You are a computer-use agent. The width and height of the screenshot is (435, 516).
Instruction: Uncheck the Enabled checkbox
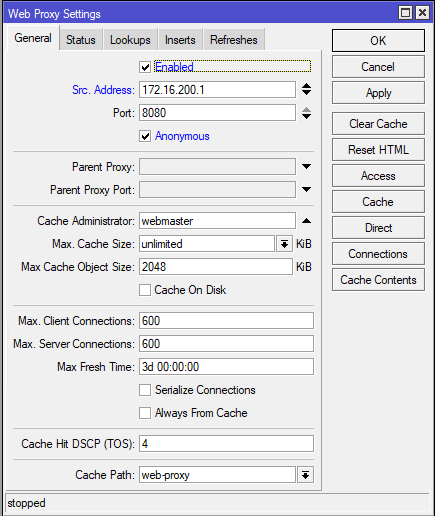coord(145,67)
